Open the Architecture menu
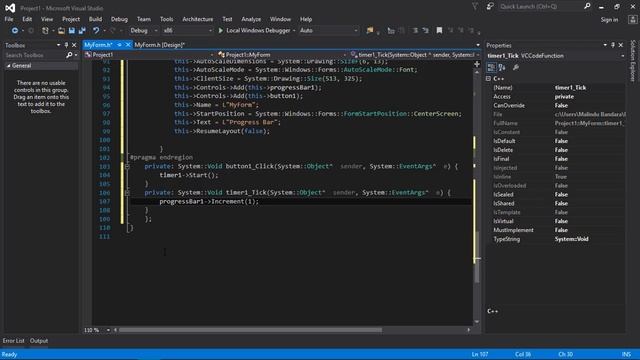Viewport: 640px width, 360px height. [x=198, y=19]
